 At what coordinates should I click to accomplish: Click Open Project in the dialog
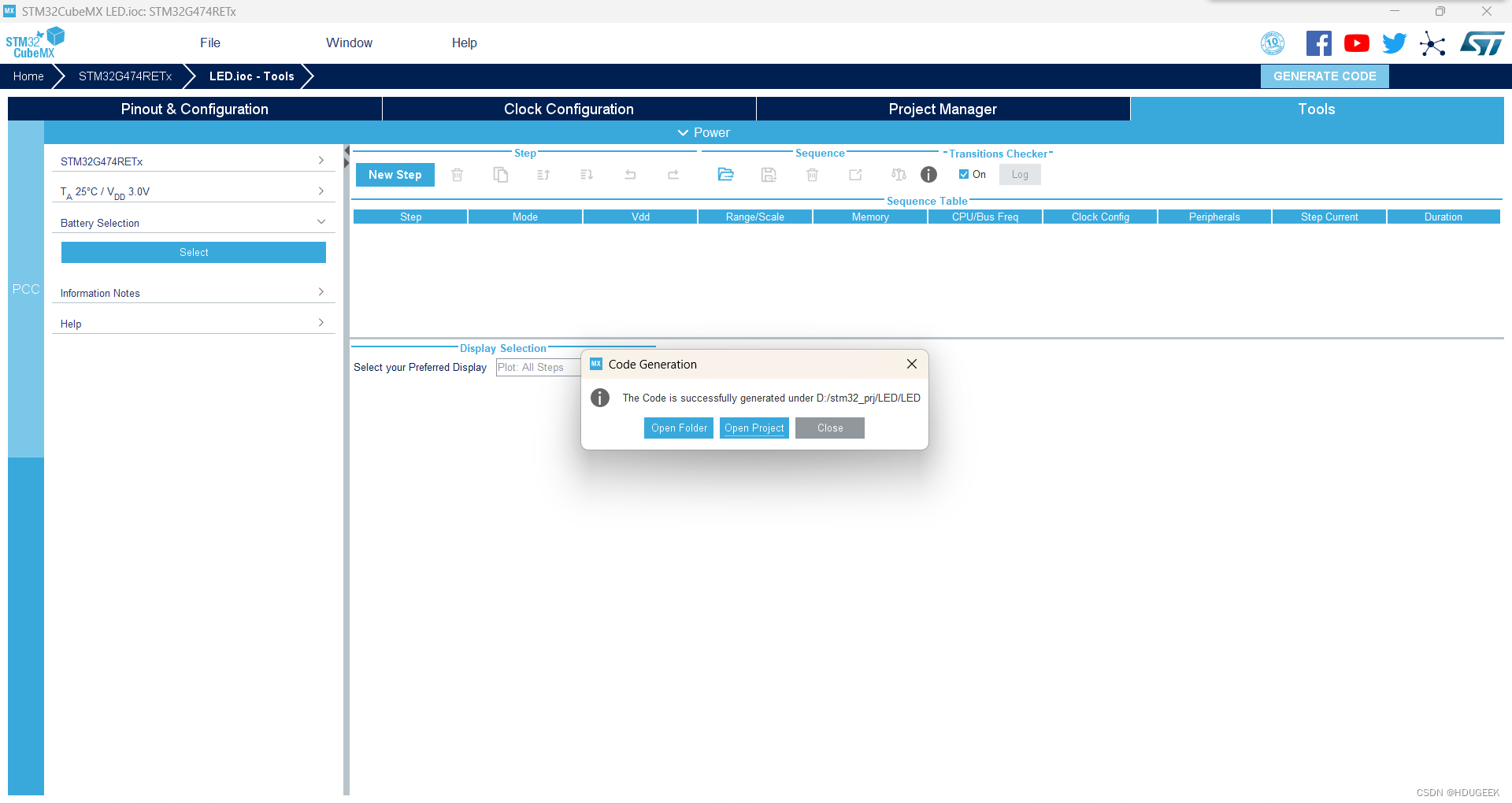tap(754, 428)
